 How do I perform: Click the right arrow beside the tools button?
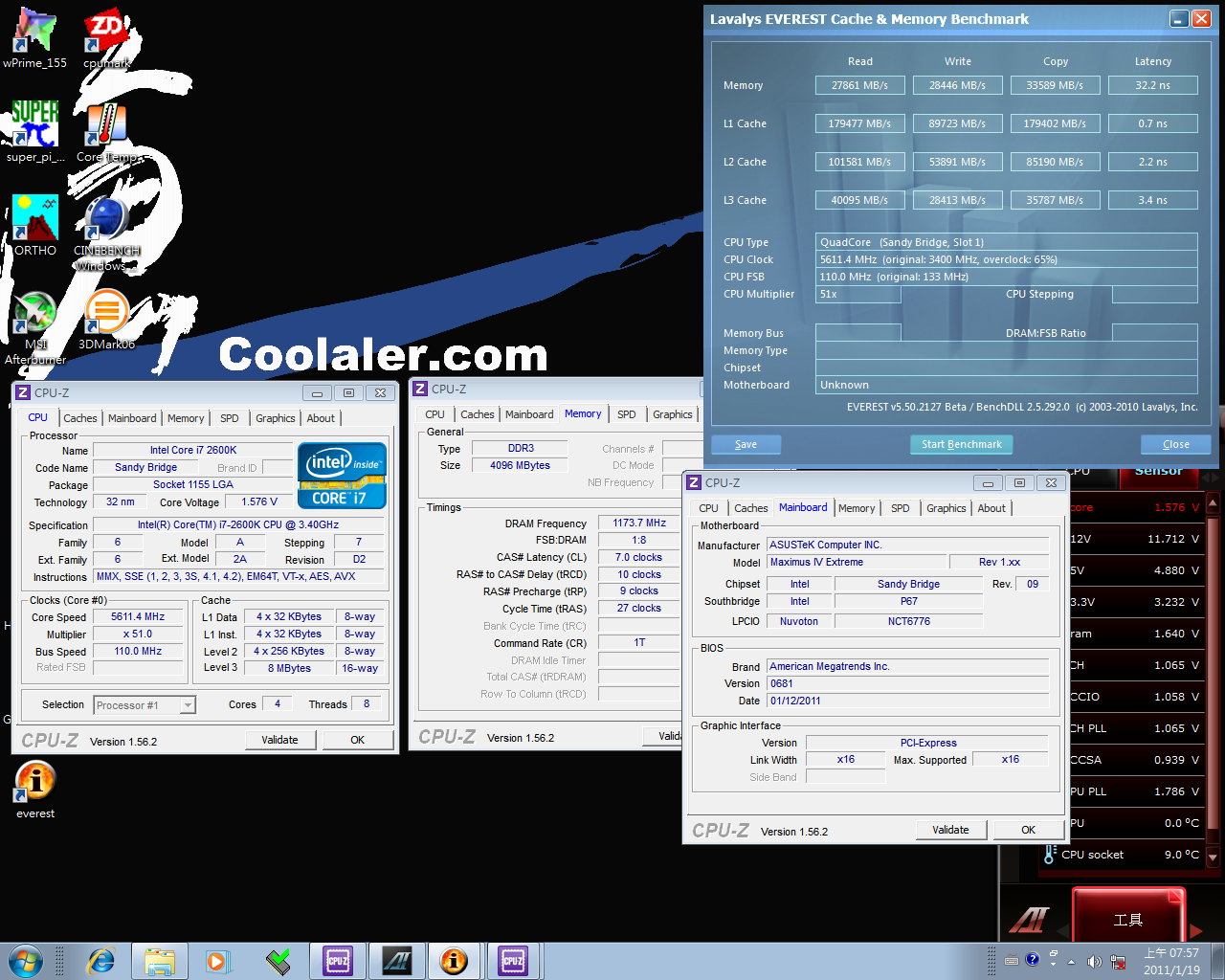click(1196, 929)
